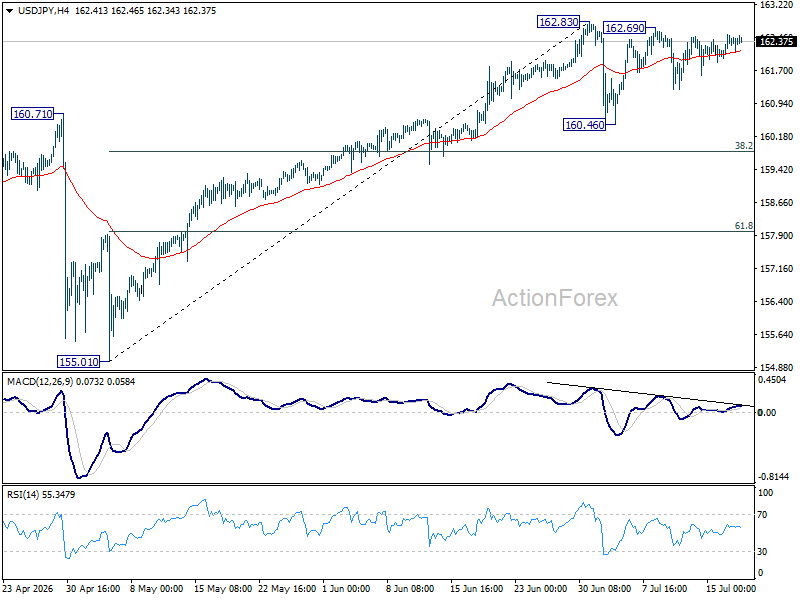Click the 15 May 08:00 time label
This screenshot has height=600, width=800.
[223, 589]
